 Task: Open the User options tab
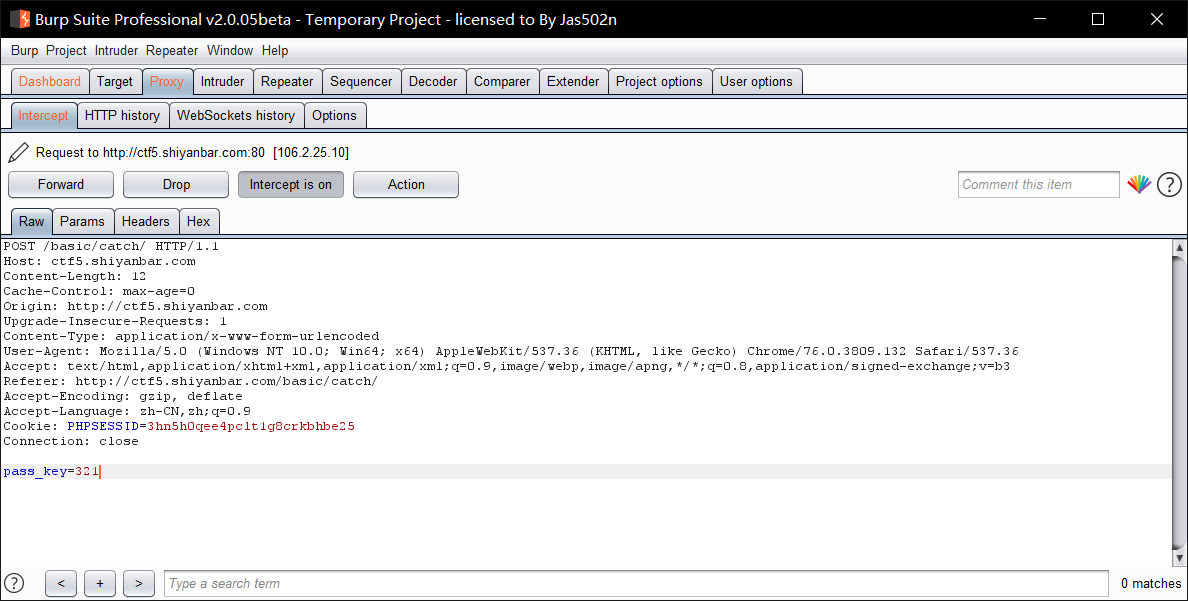point(756,81)
